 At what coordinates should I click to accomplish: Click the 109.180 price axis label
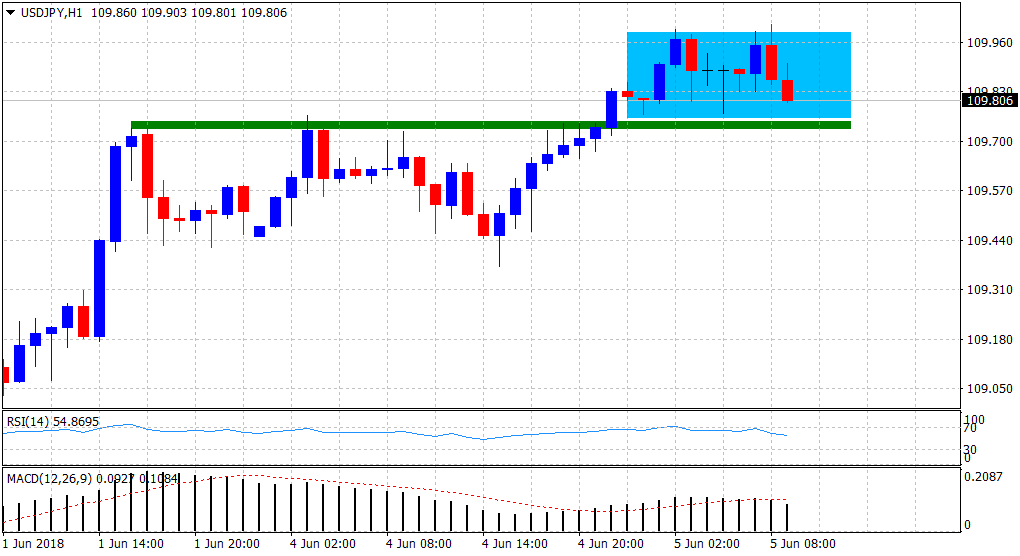tap(986, 340)
